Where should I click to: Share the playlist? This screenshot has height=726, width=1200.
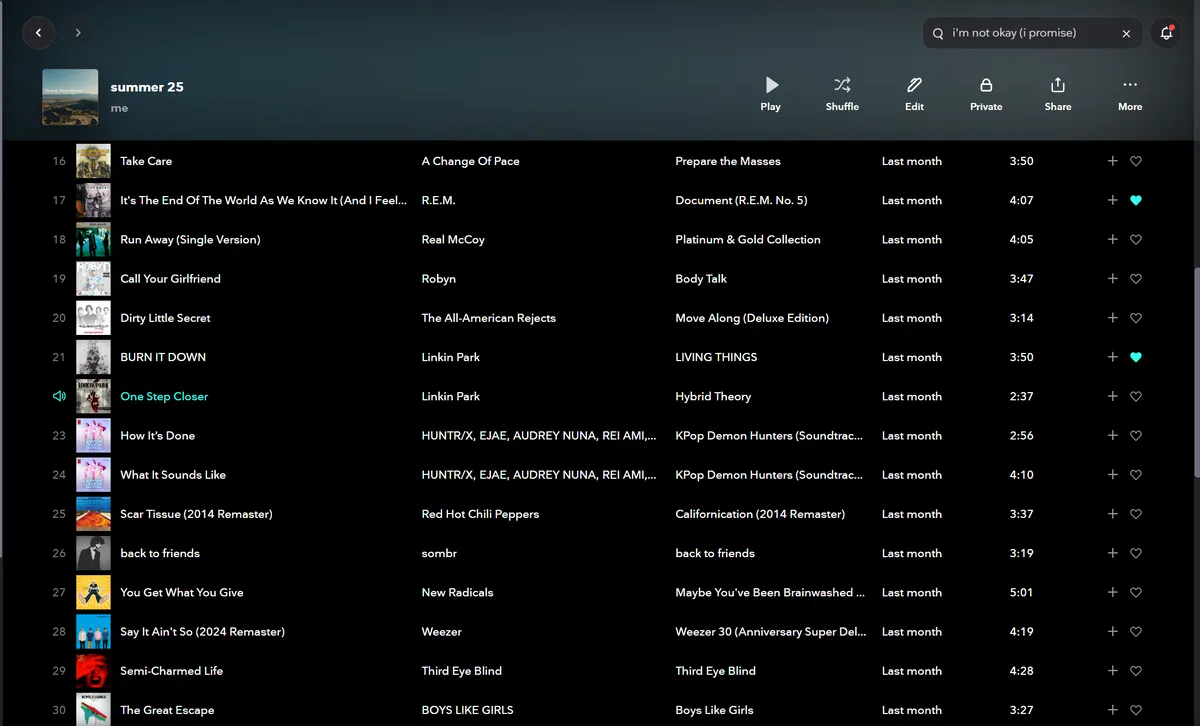coord(1058,94)
